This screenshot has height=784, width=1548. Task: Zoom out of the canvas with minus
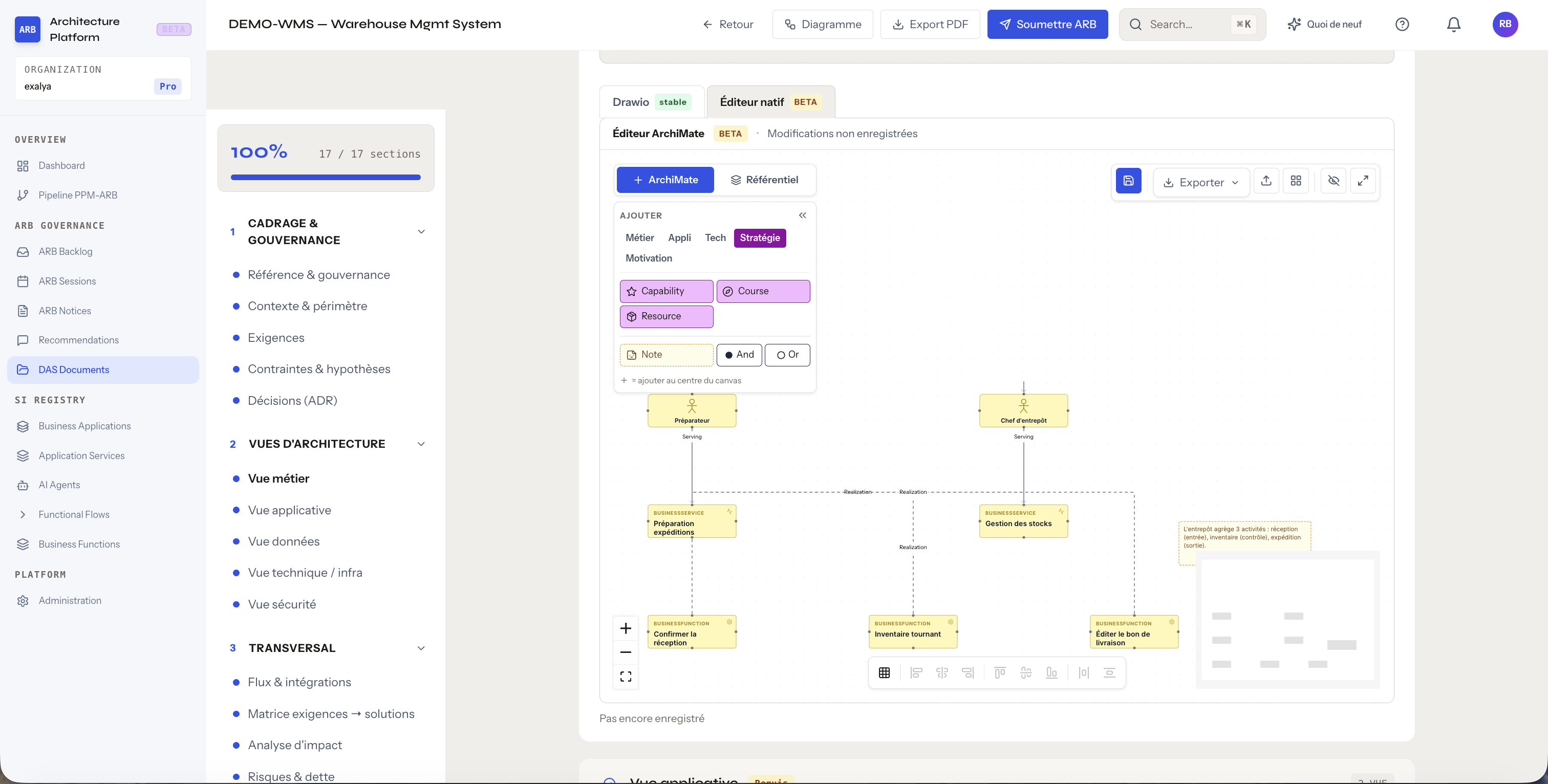click(626, 652)
